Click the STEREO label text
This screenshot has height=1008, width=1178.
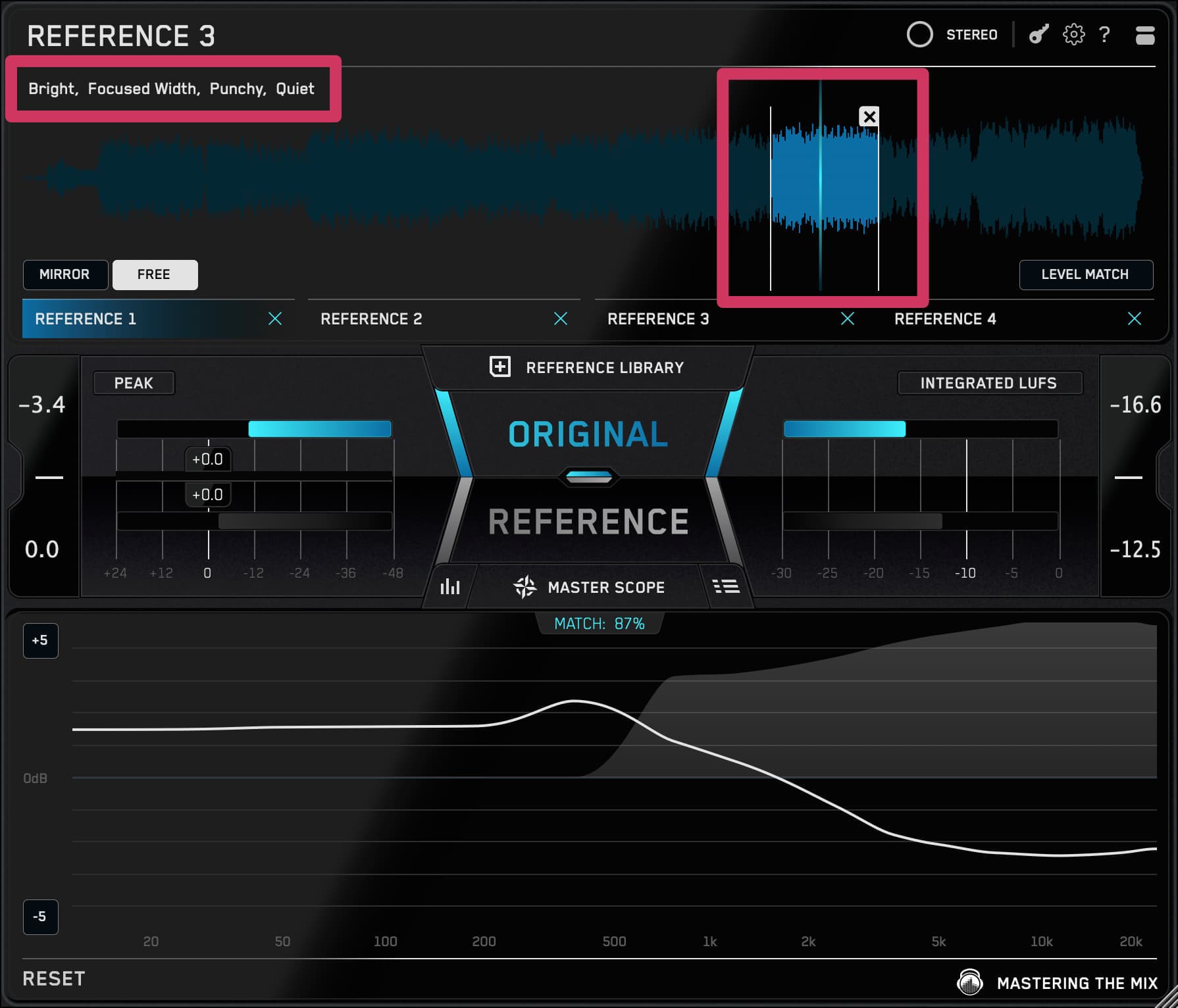pyautogui.click(x=972, y=35)
